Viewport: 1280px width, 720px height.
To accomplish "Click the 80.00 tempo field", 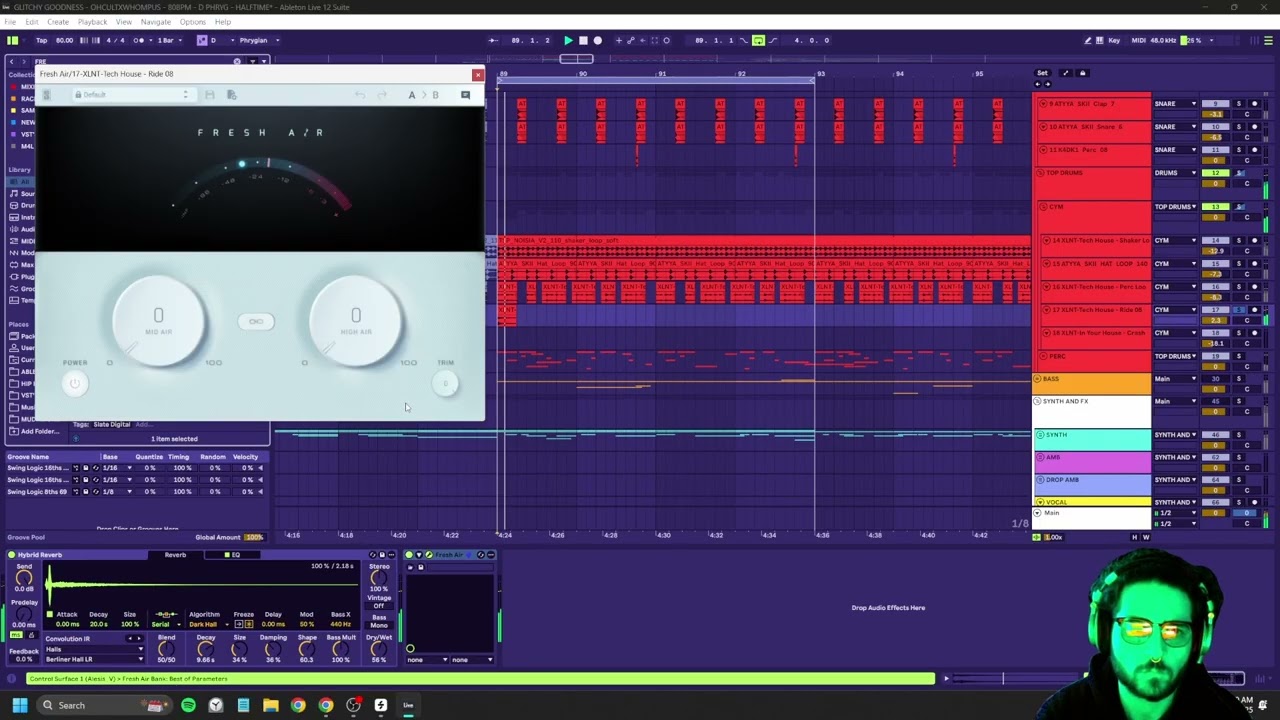I will (x=64, y=40).
